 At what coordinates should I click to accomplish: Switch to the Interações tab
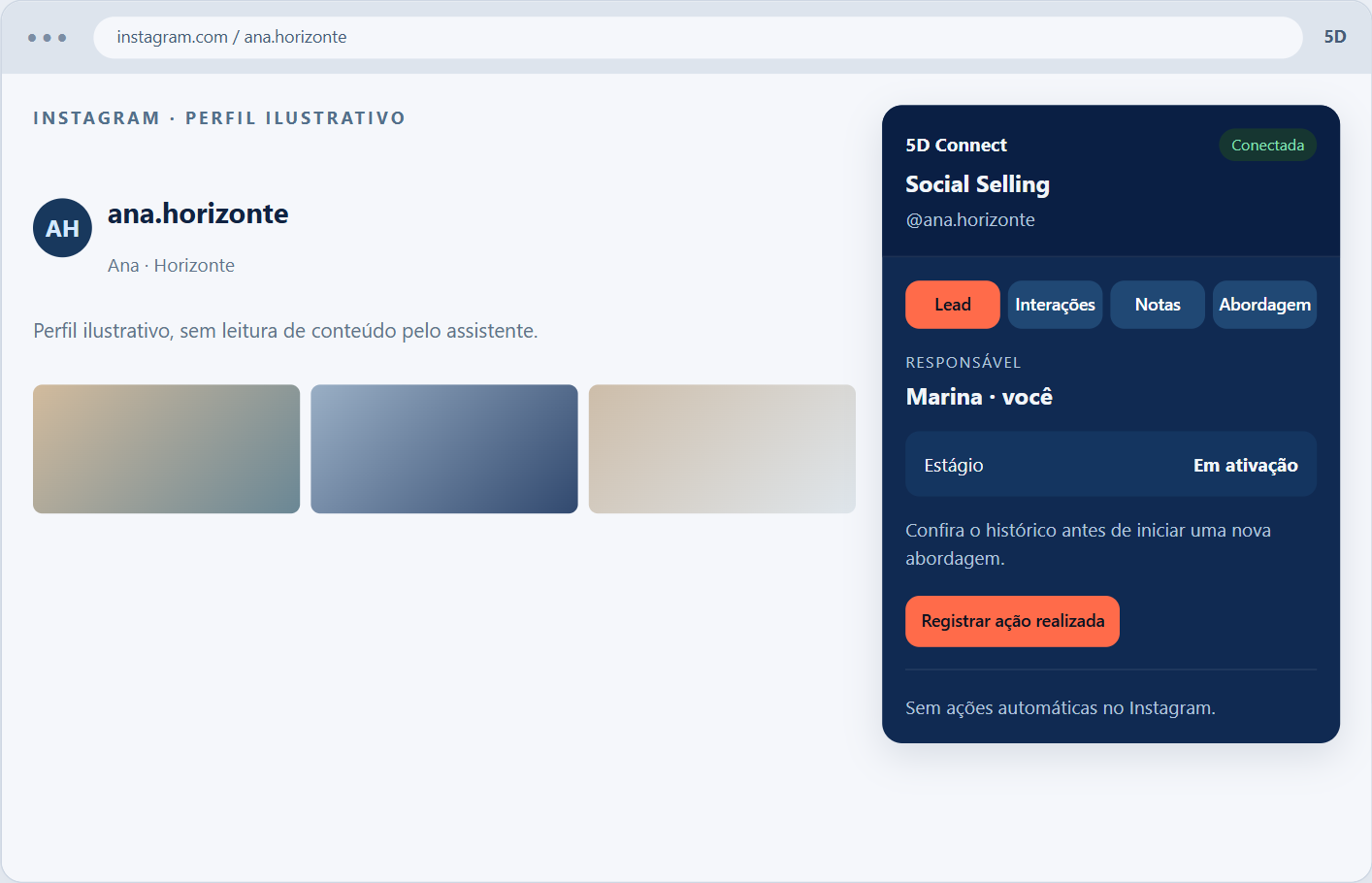[1055, 305]
